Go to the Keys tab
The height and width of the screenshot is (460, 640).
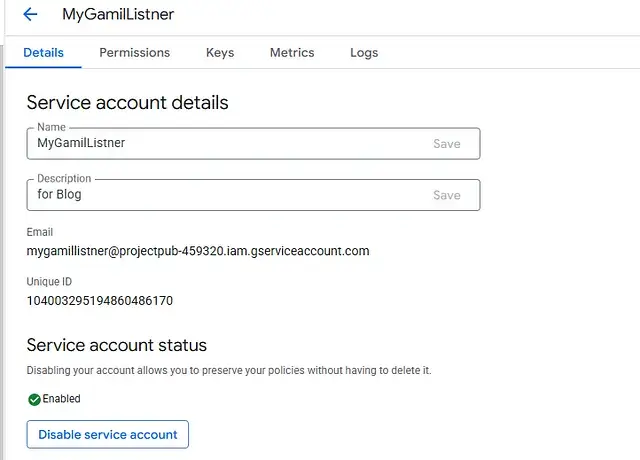(x=220, y=53)
